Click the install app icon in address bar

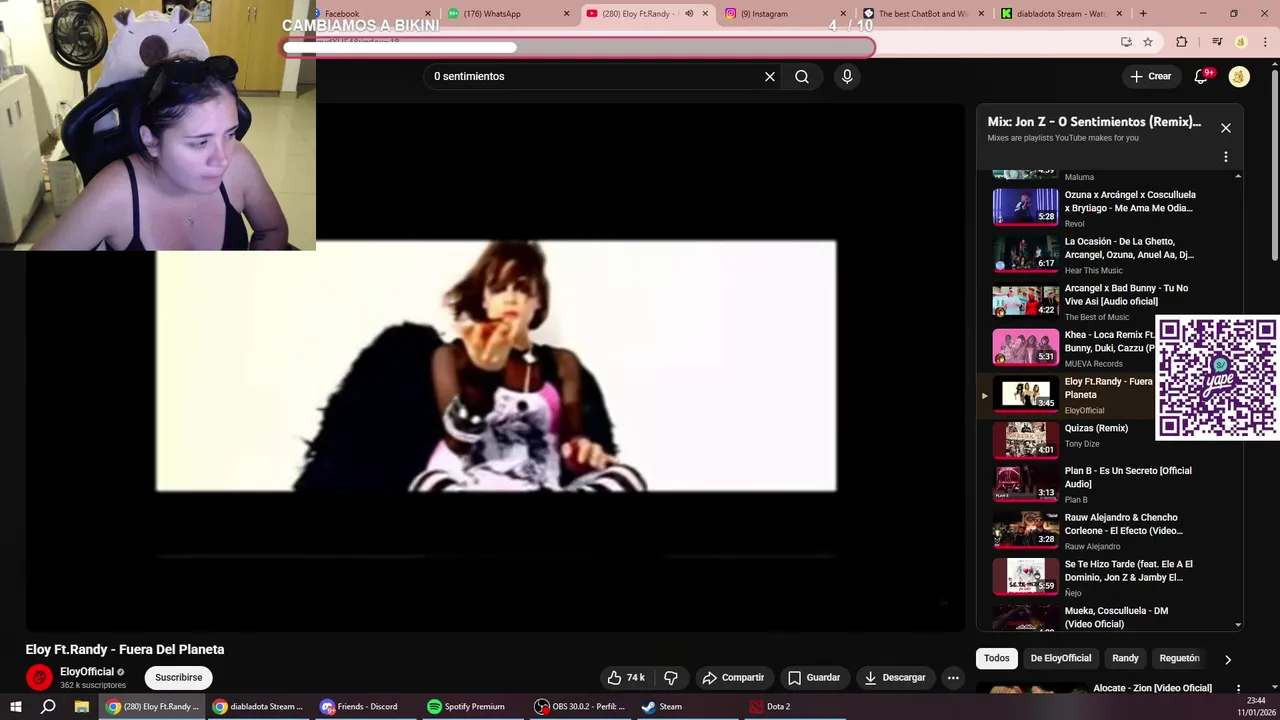[1126, 42]
